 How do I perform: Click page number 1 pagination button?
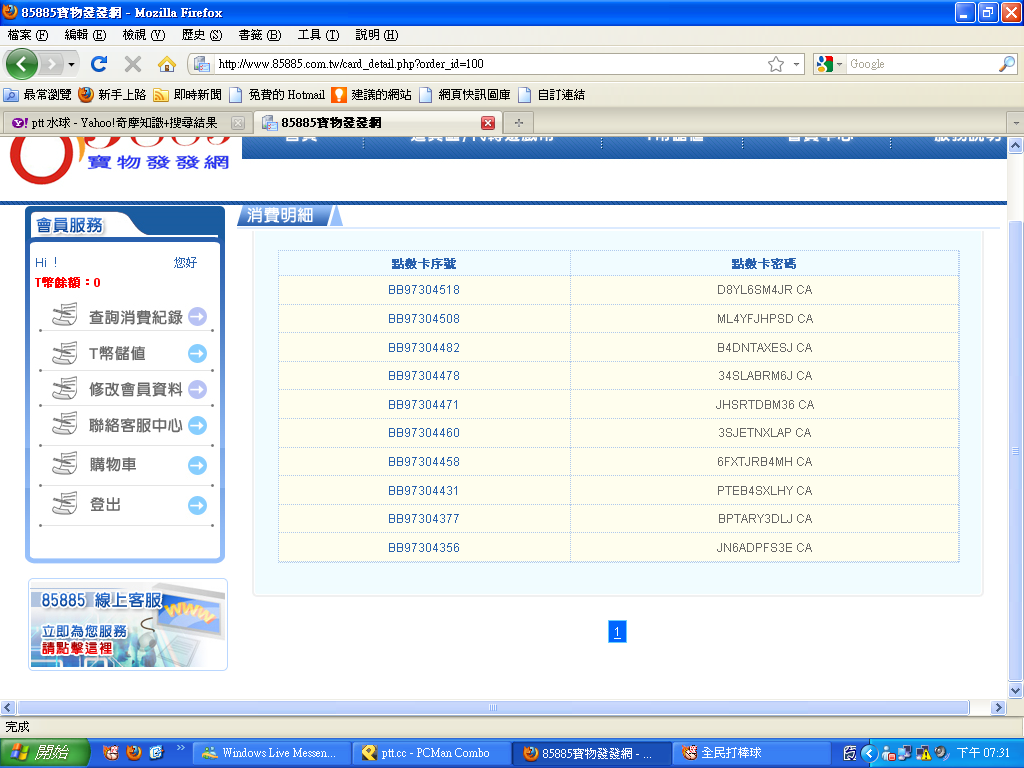[x=617, y=631]
